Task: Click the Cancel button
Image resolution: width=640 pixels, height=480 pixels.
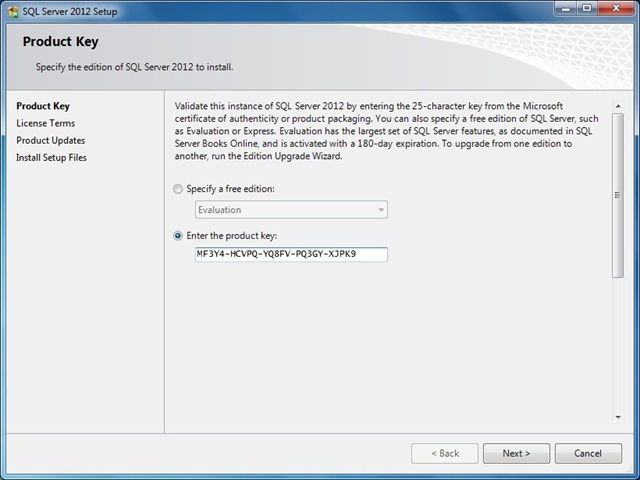Action: click(x=588, y=453)
